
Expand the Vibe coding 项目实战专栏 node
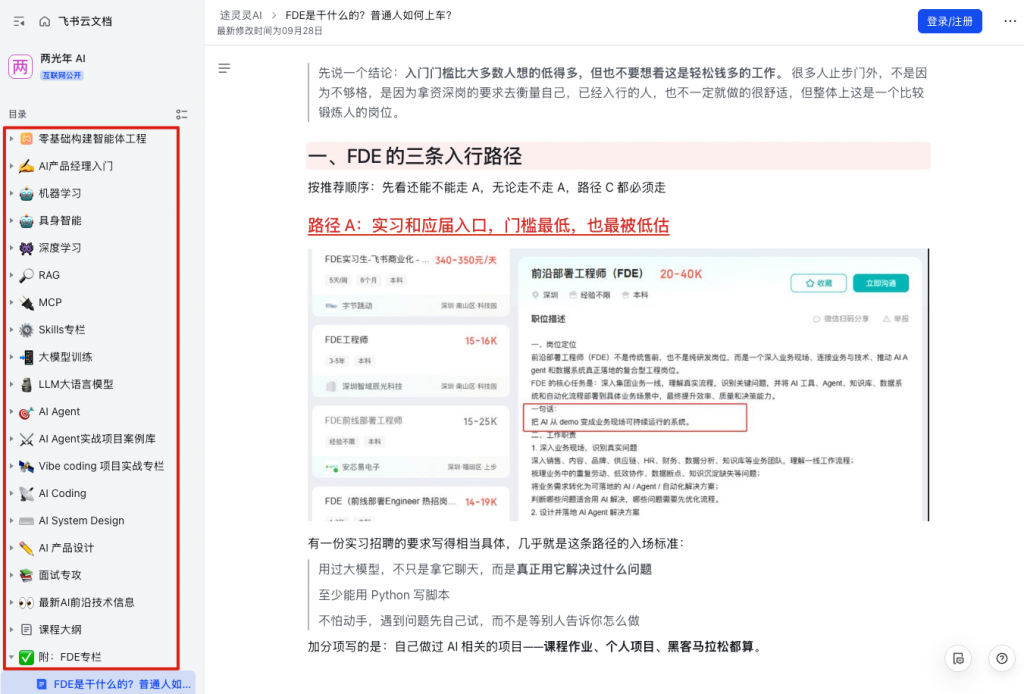[11, 465]
